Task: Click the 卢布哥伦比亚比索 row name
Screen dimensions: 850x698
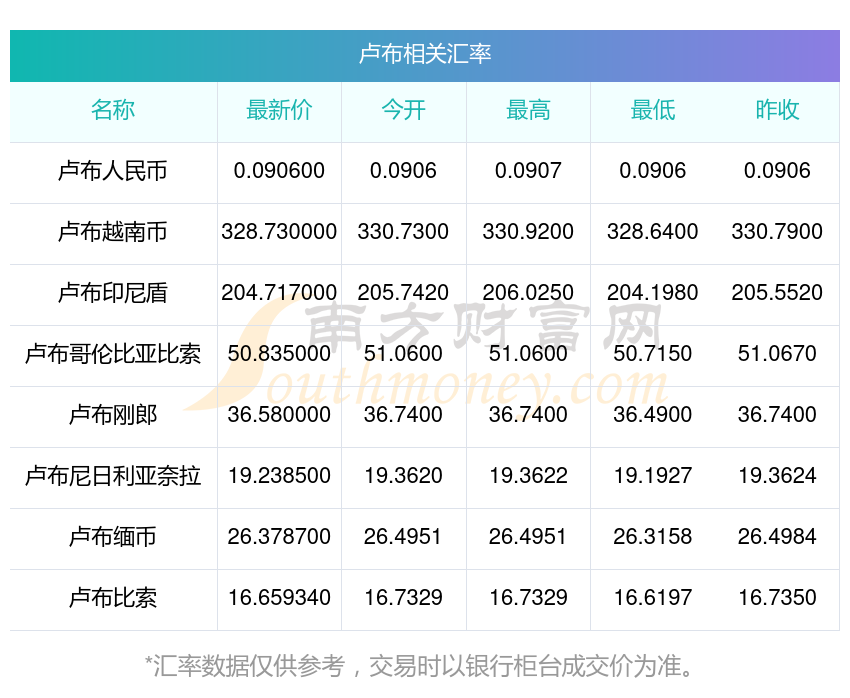Action: (x=113, y=354)
